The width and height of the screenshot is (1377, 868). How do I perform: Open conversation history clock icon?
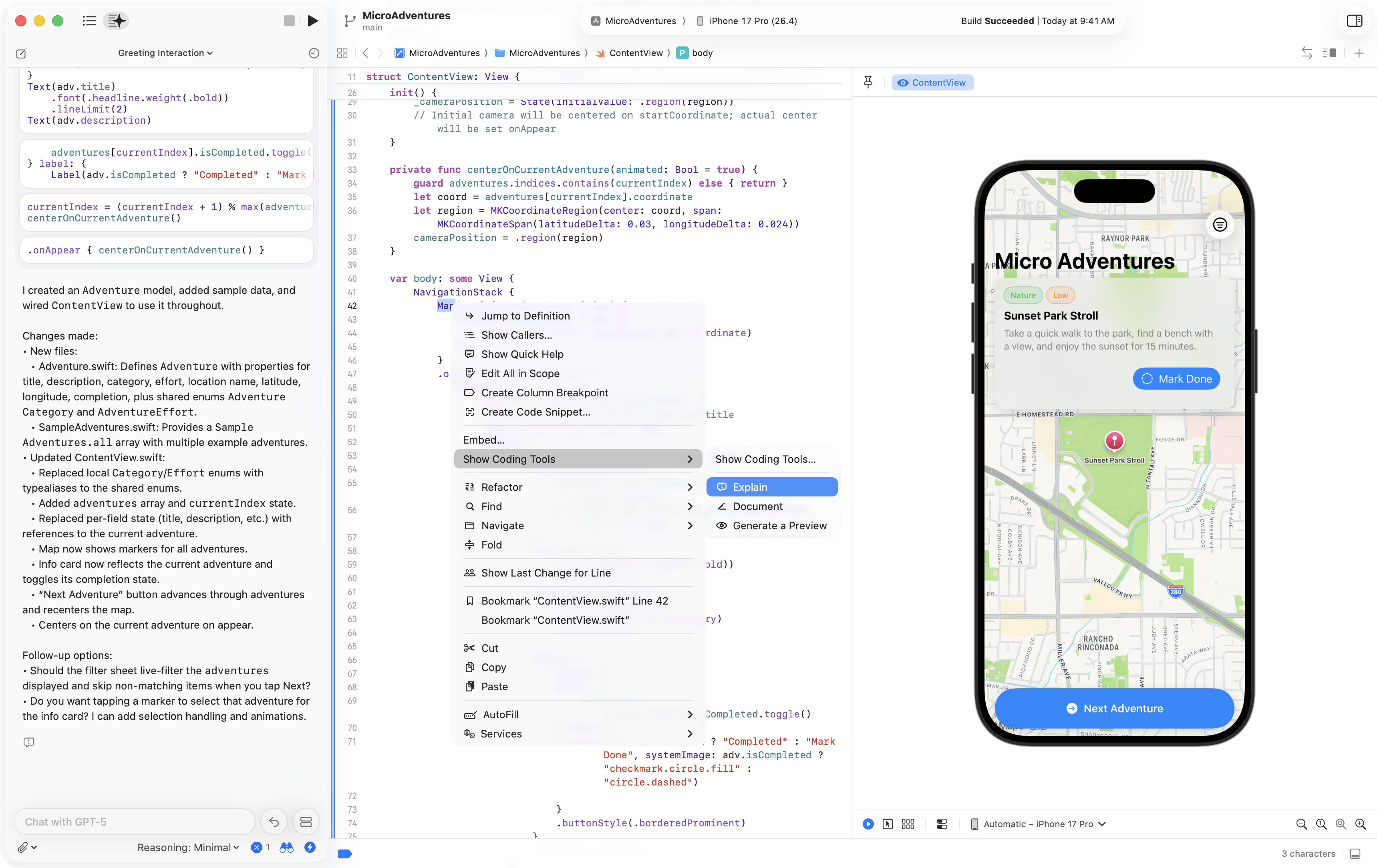click(314, 53)
